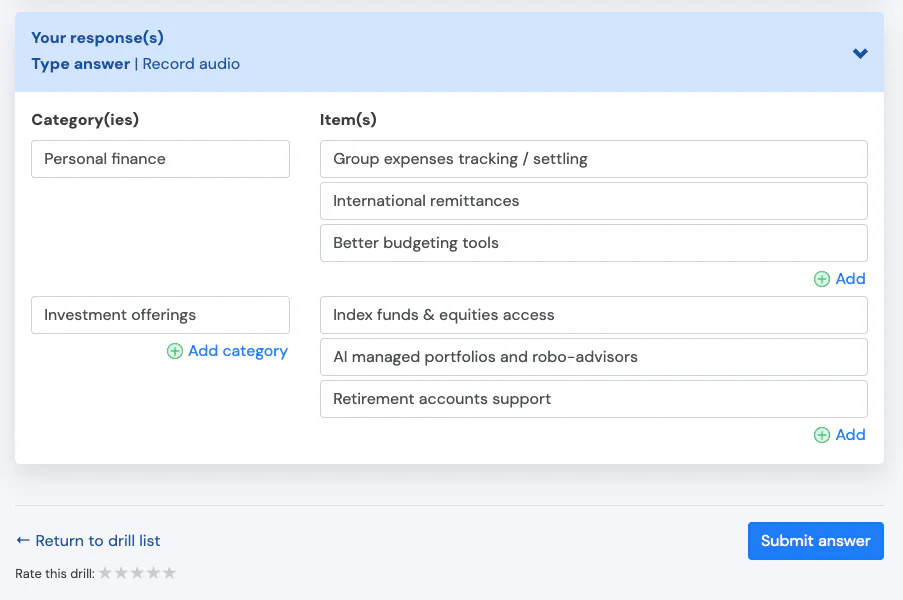Click the Add category link
Image resolution: width=903 pixels, height=600 pixels.
click(x=227, y=351)
